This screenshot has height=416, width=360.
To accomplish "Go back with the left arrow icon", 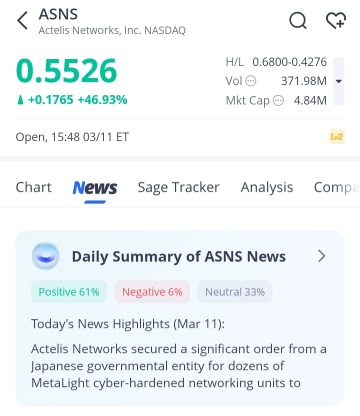I will [x=22, y=21].
